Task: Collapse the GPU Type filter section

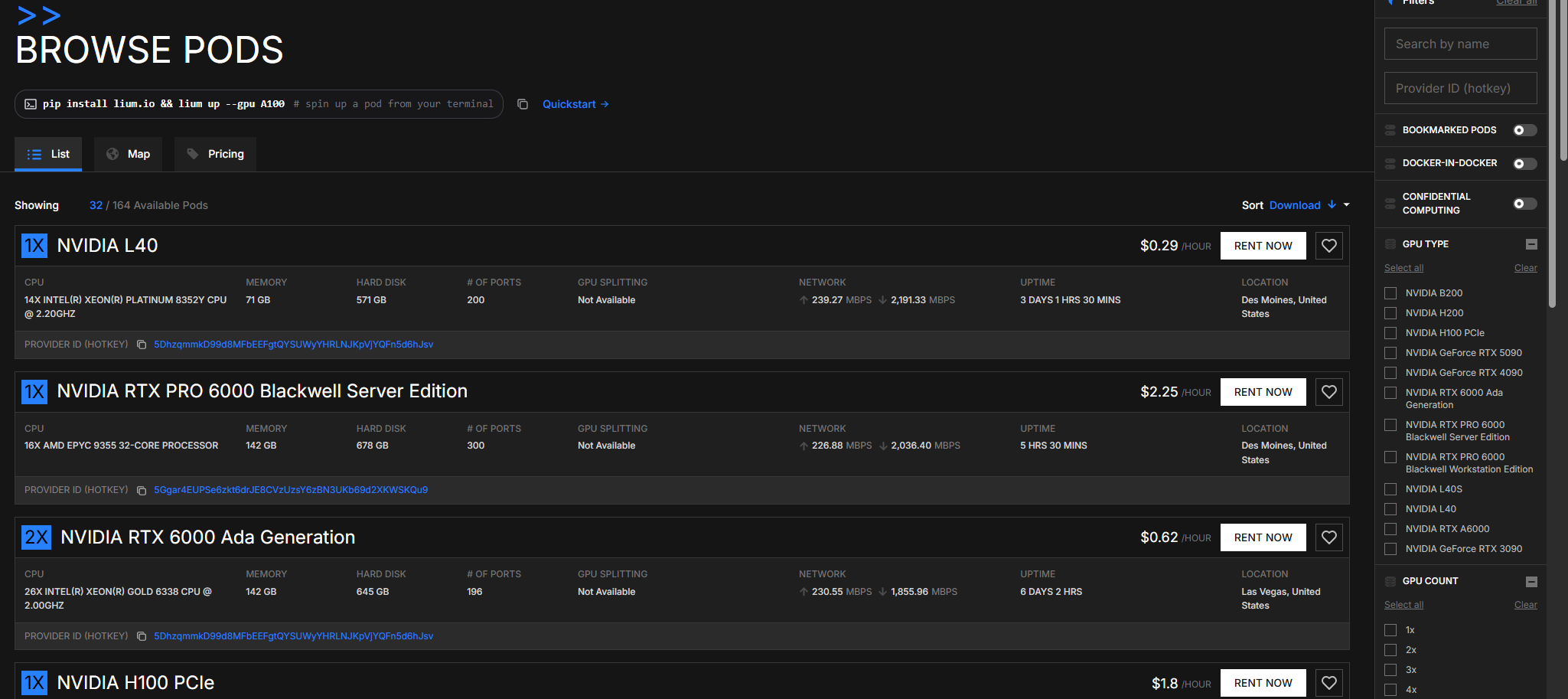Action: [x=1531, y=244]
